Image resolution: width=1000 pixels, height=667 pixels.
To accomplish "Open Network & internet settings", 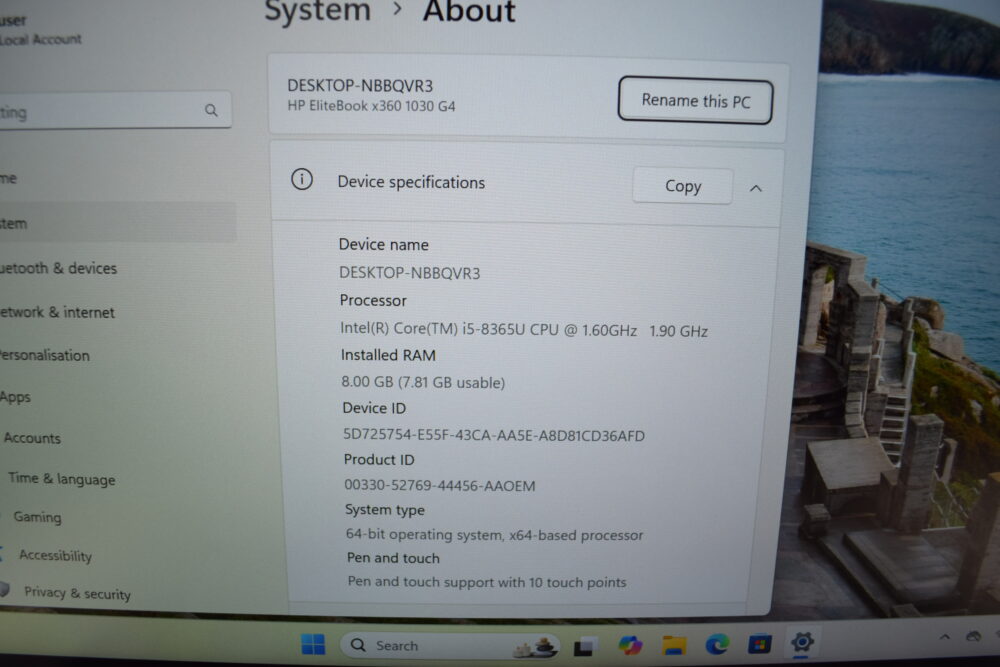I will click(57, 312).
